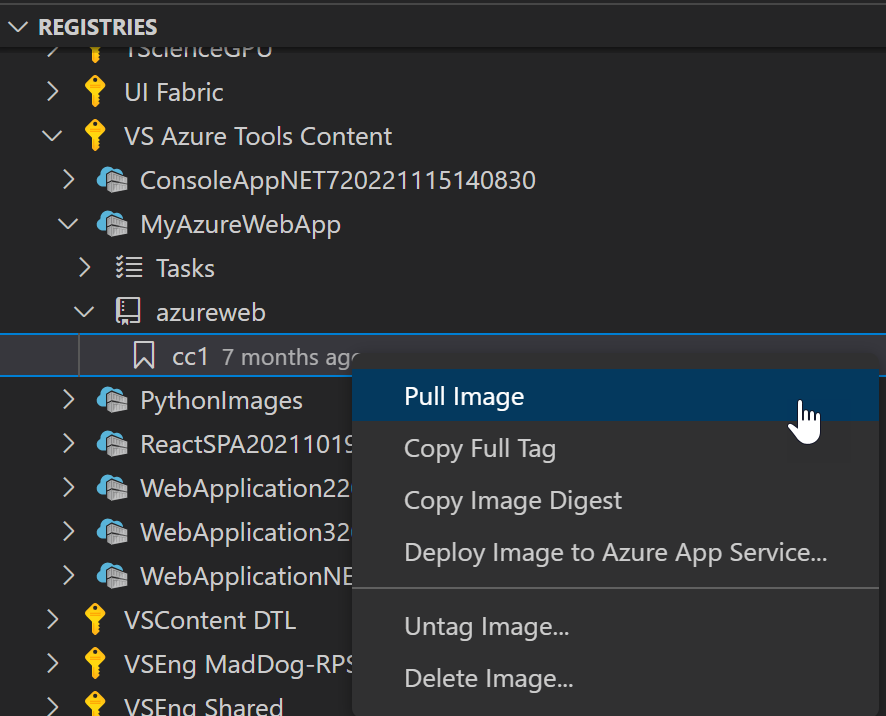Click Untag Image in the context menu

click(x=487, y=627)
